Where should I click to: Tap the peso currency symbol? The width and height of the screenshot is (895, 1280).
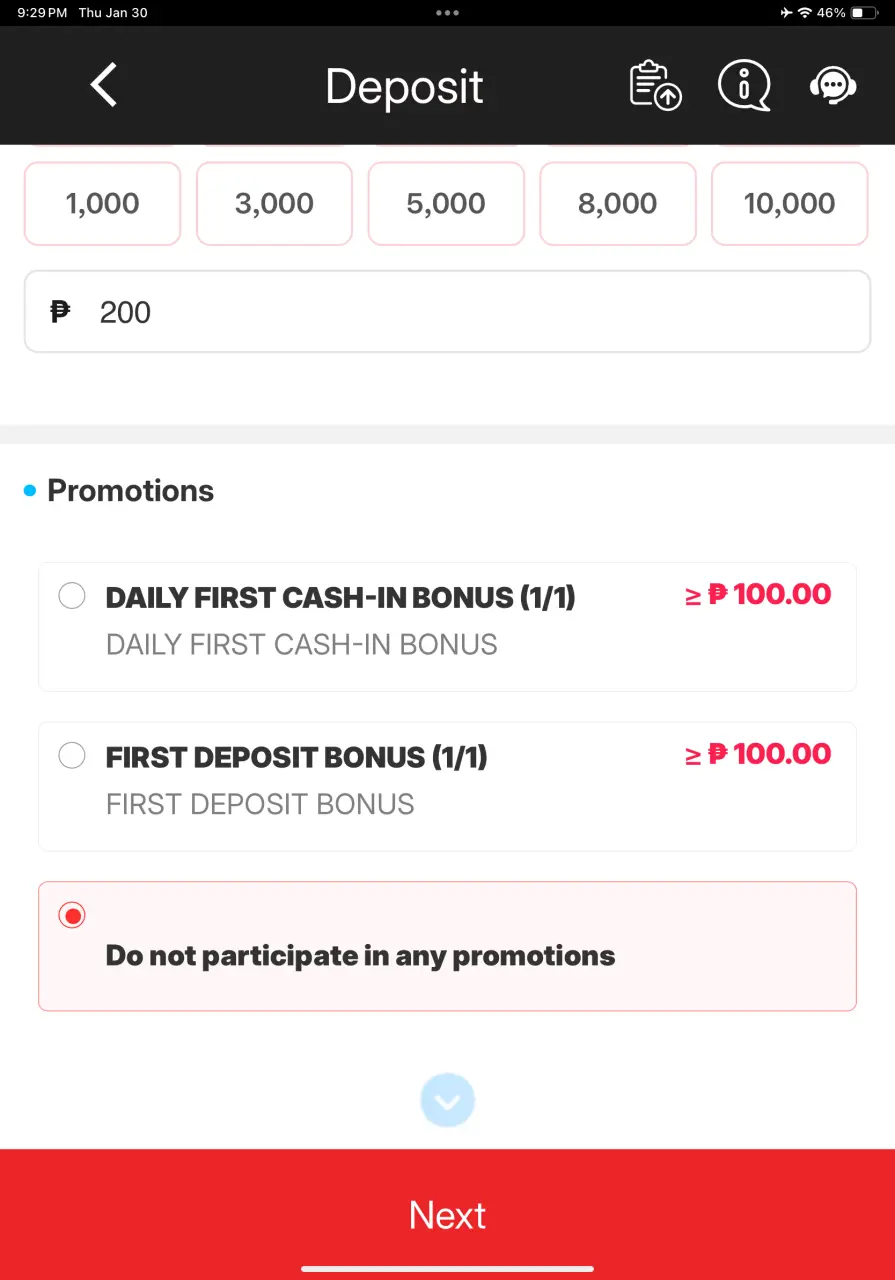[61, 312]
